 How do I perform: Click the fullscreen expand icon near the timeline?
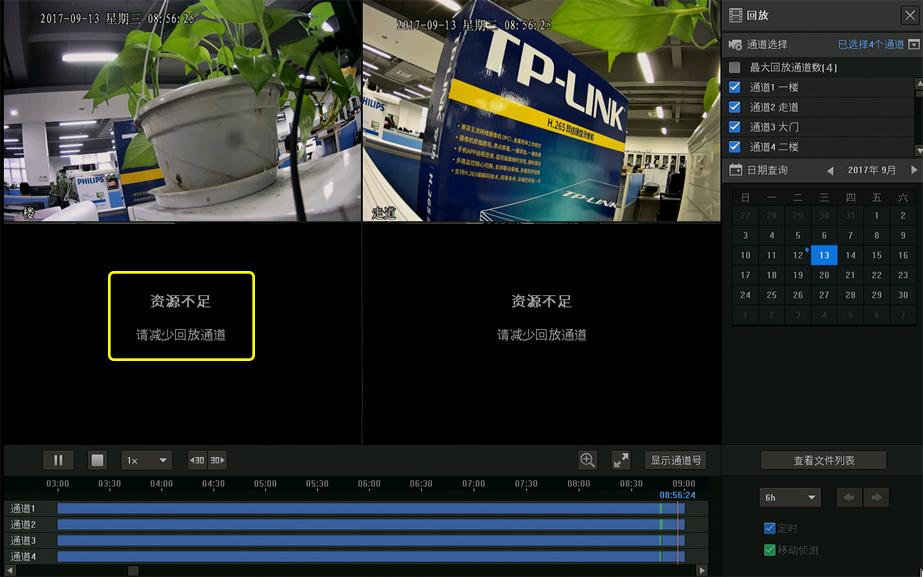click(622, 459)
